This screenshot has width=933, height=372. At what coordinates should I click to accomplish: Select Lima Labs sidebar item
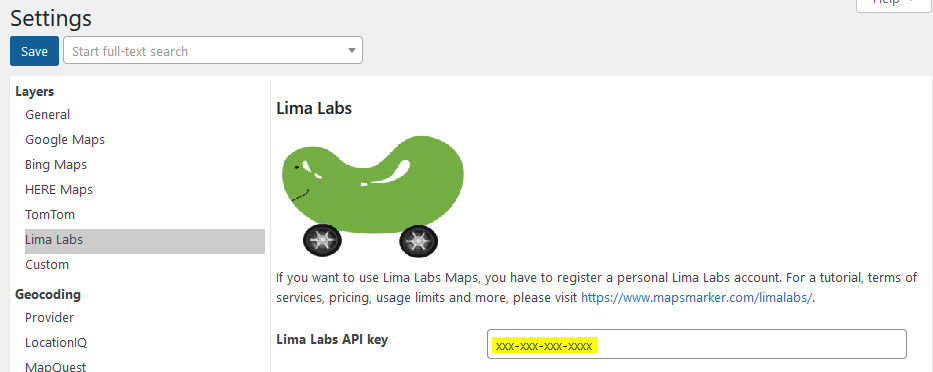point(145,240)
